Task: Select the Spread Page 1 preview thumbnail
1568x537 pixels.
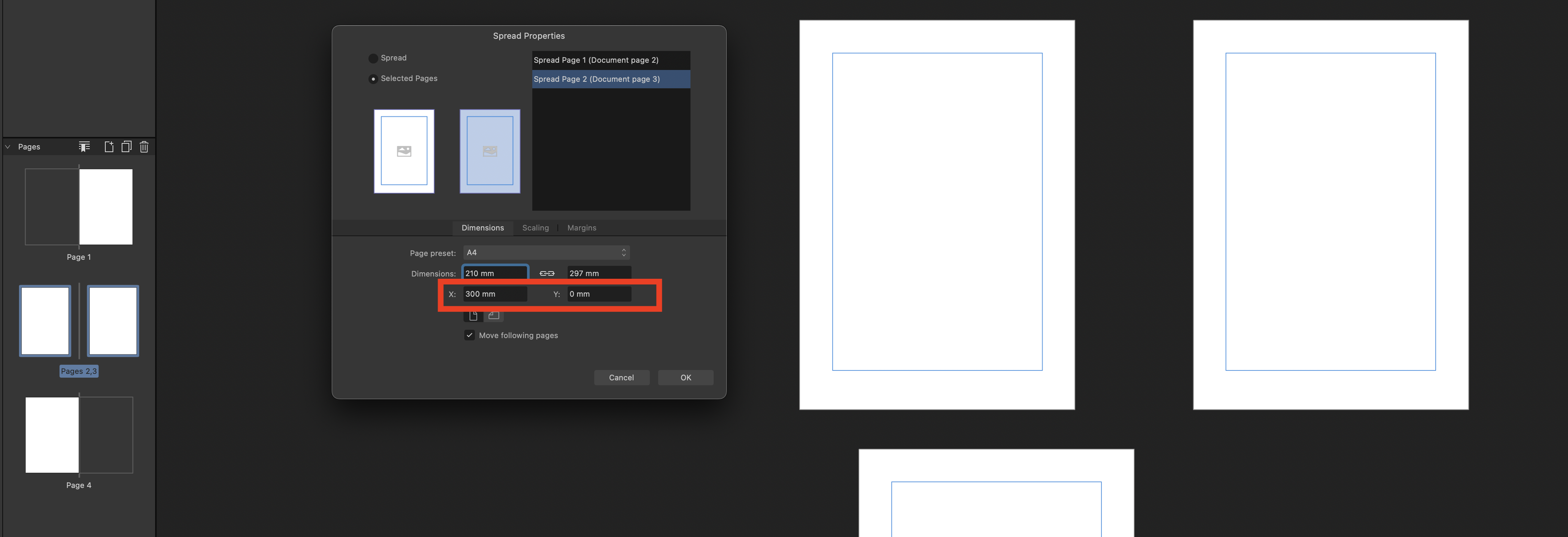Action: [x=403, y=151]
